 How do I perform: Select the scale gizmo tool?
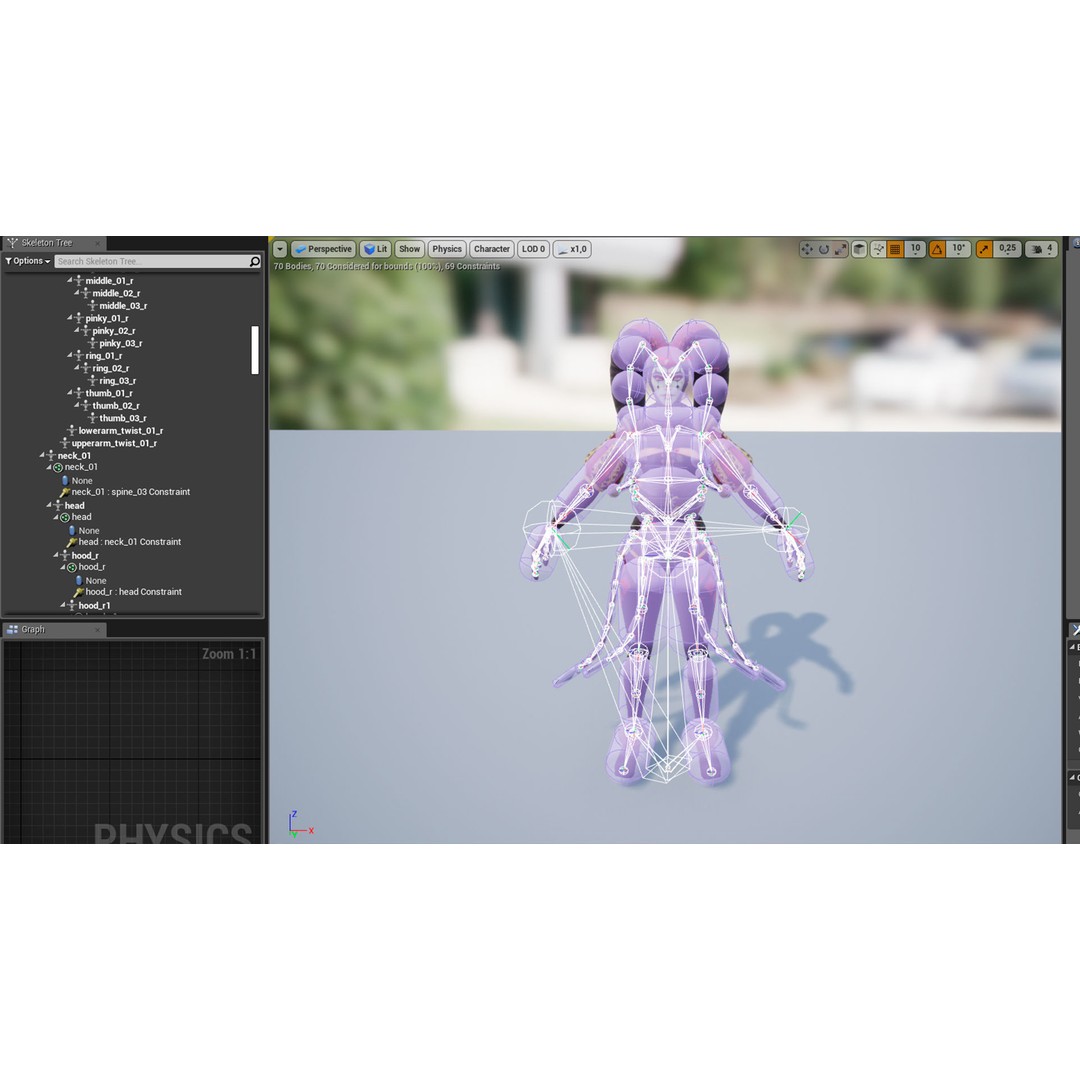click(x=840, y=249)
